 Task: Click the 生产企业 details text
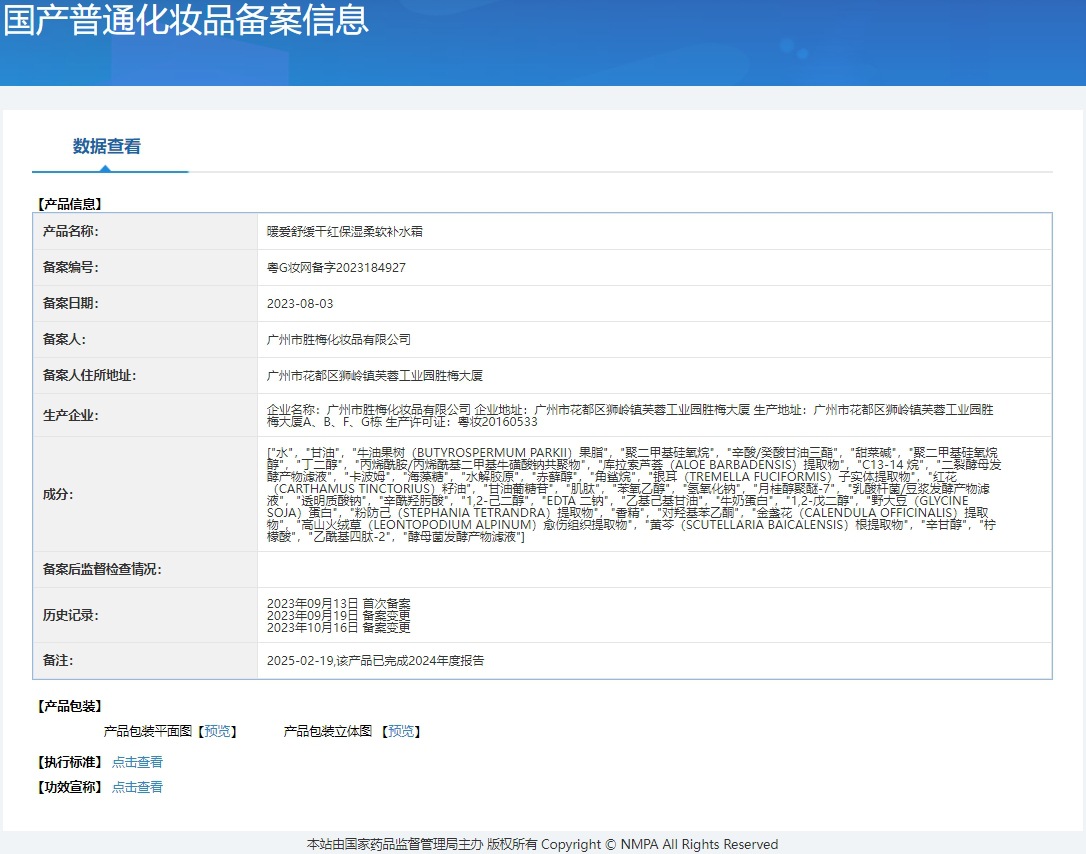630,416
